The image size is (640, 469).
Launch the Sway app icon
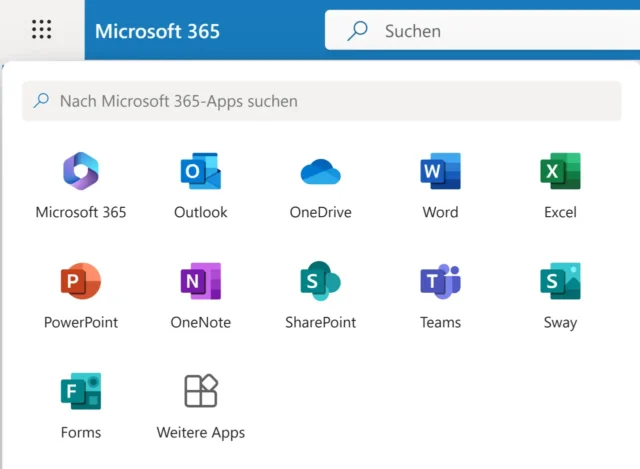coord(560,282)
